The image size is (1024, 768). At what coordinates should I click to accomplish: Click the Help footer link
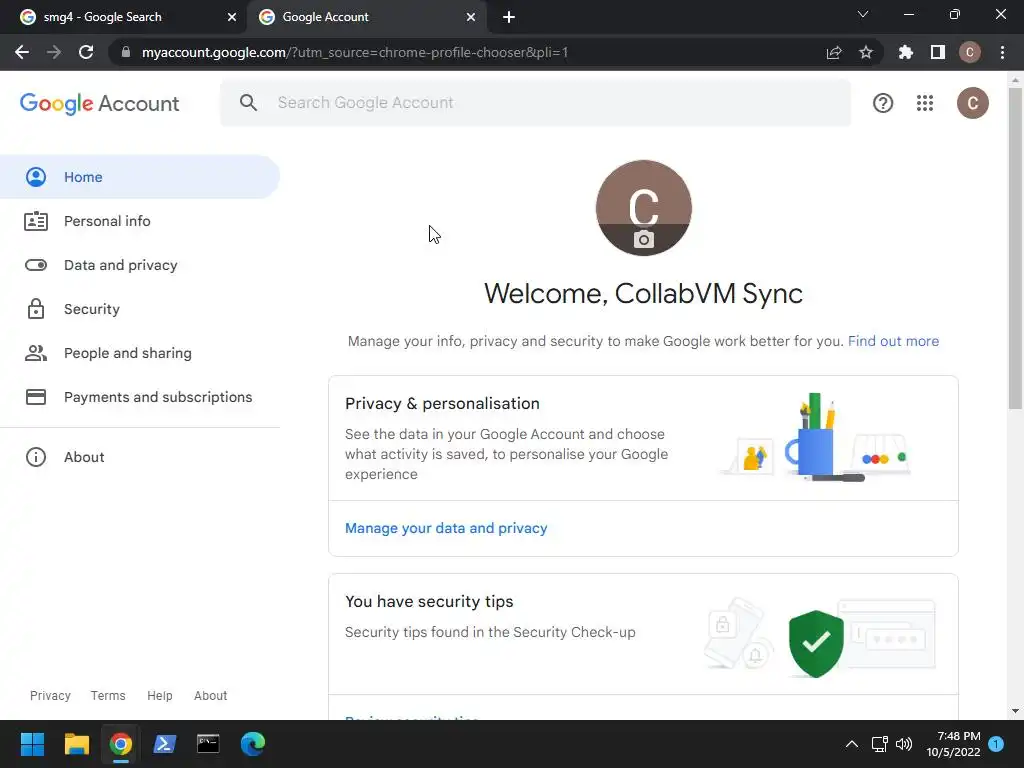(x=159, y=696)
